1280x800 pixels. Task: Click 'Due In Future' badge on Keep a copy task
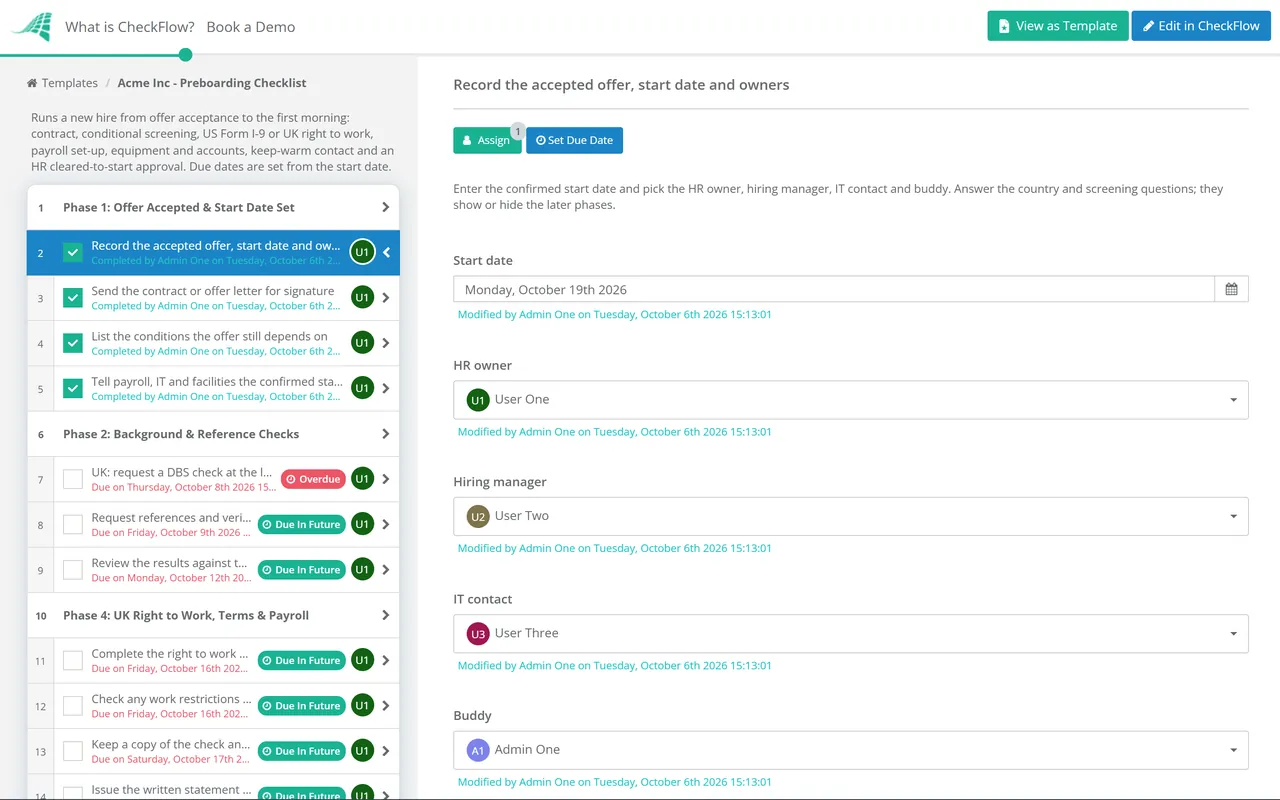tap(302, 751)
